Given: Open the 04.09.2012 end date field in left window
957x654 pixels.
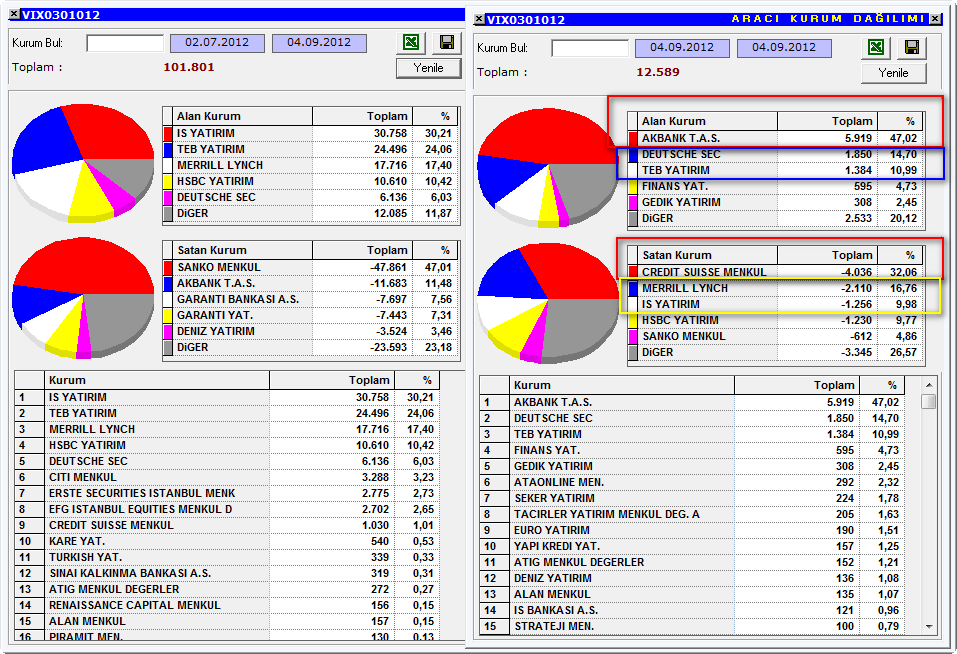Looking at the screenshot, I should coord(319,43).
